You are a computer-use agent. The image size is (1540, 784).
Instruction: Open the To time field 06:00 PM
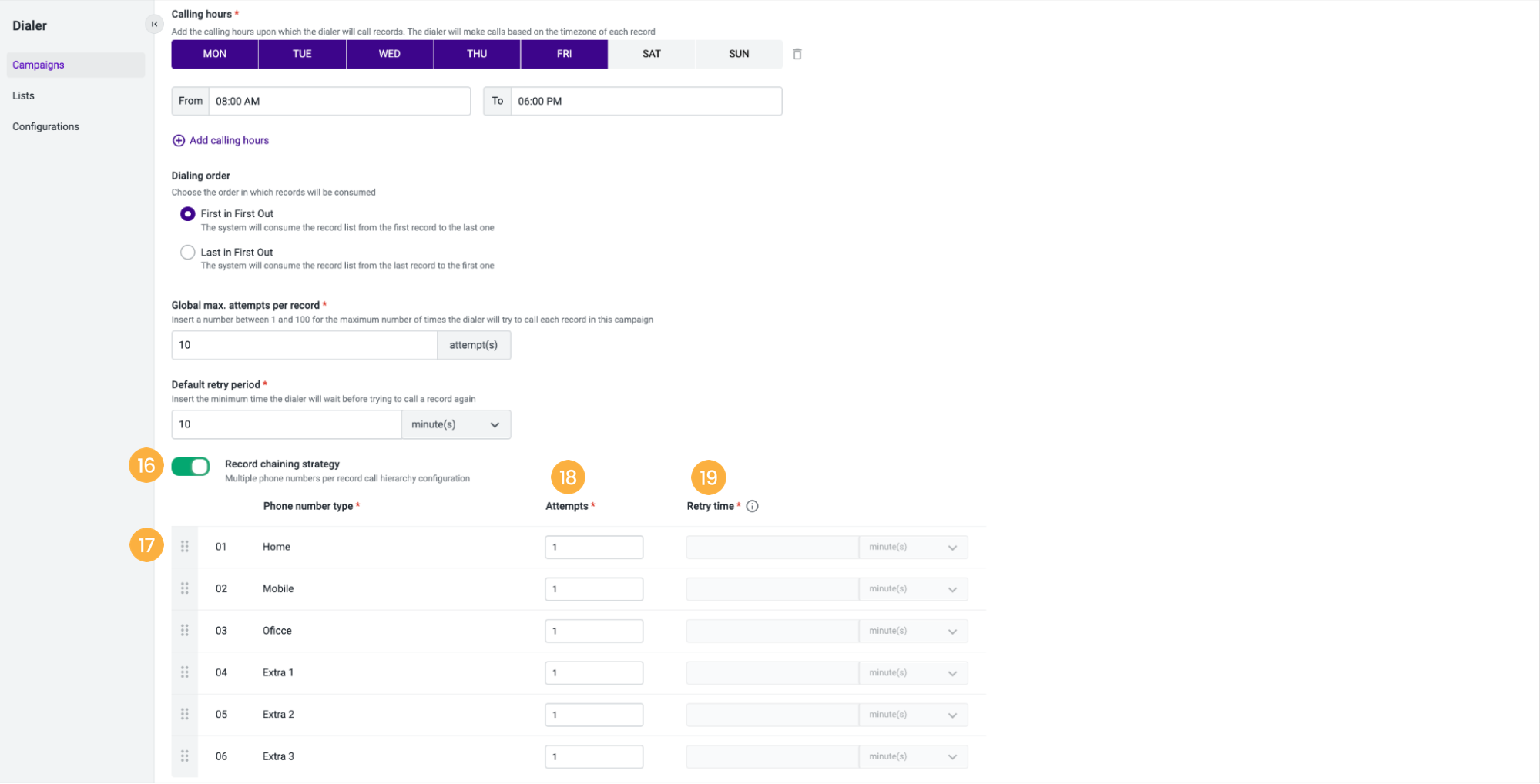click(646, 102)
